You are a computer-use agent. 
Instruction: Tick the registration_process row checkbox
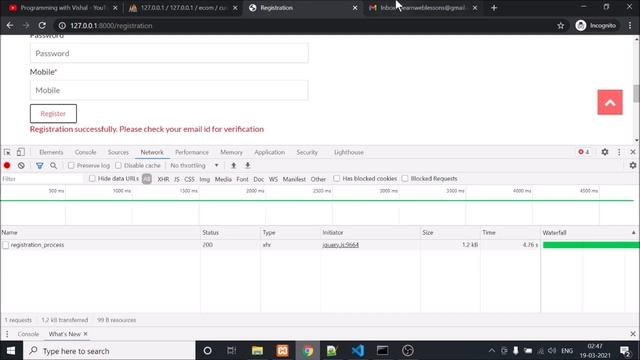point(6,245)
